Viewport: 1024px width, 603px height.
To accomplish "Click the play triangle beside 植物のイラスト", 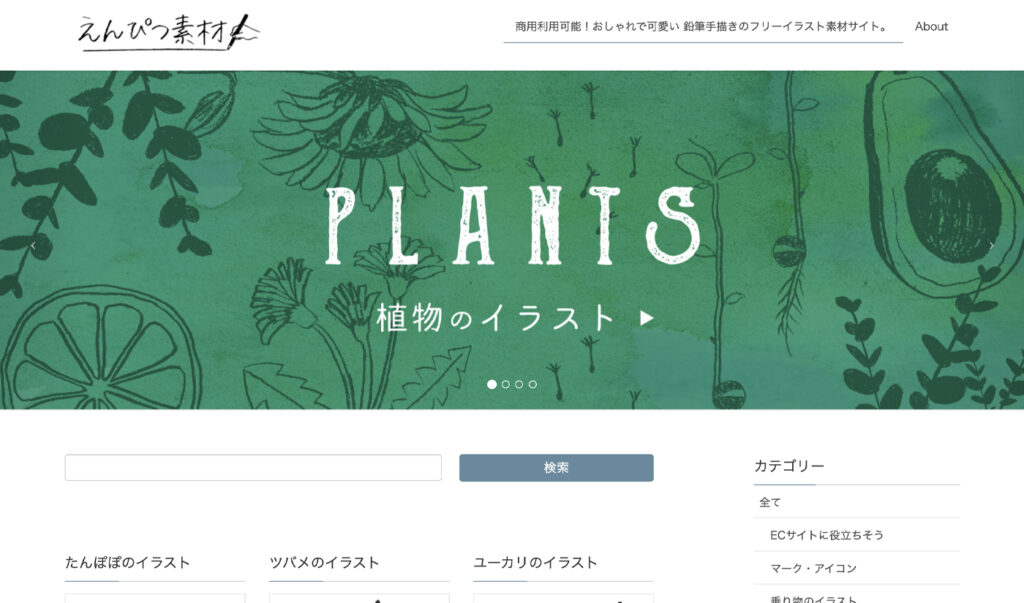I will (x=647, y=318).
